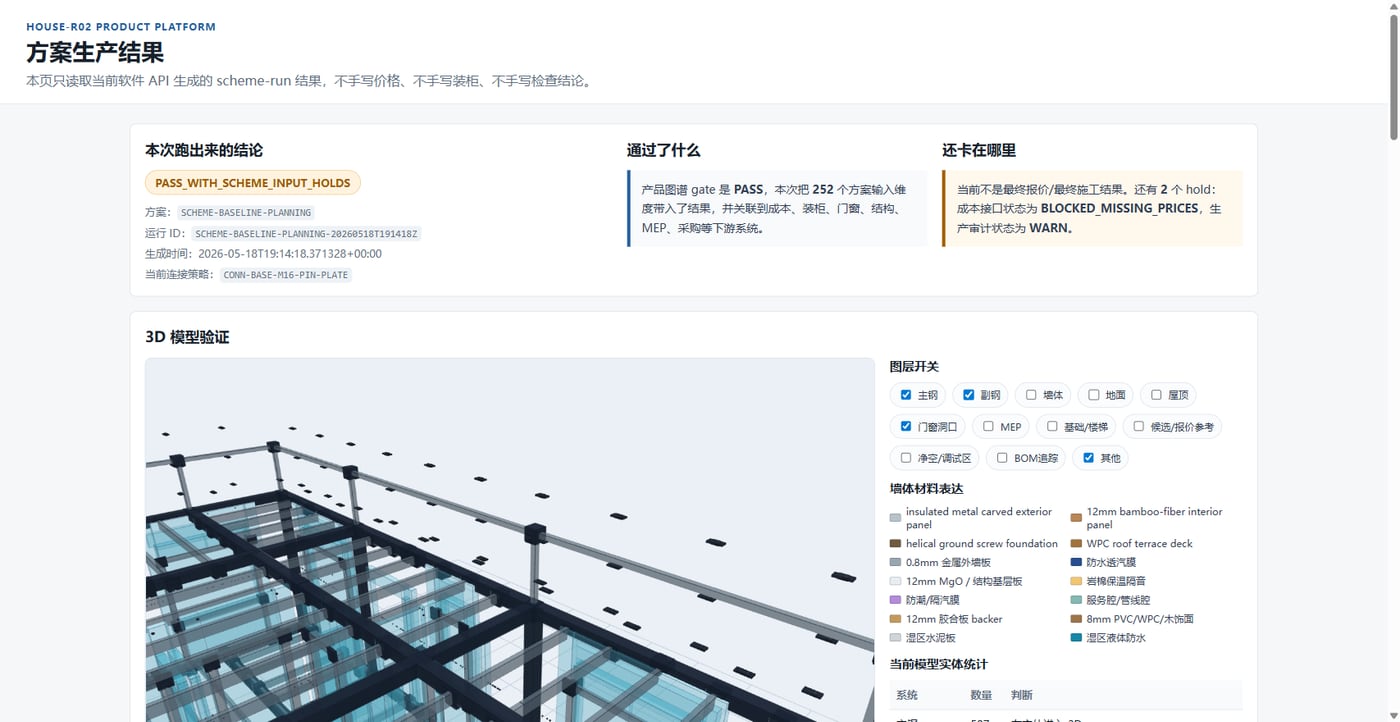Pick the 12mm MgO / 结构基层板 swatch
This screenshot has height=722, width=1400.
[895, 581]
